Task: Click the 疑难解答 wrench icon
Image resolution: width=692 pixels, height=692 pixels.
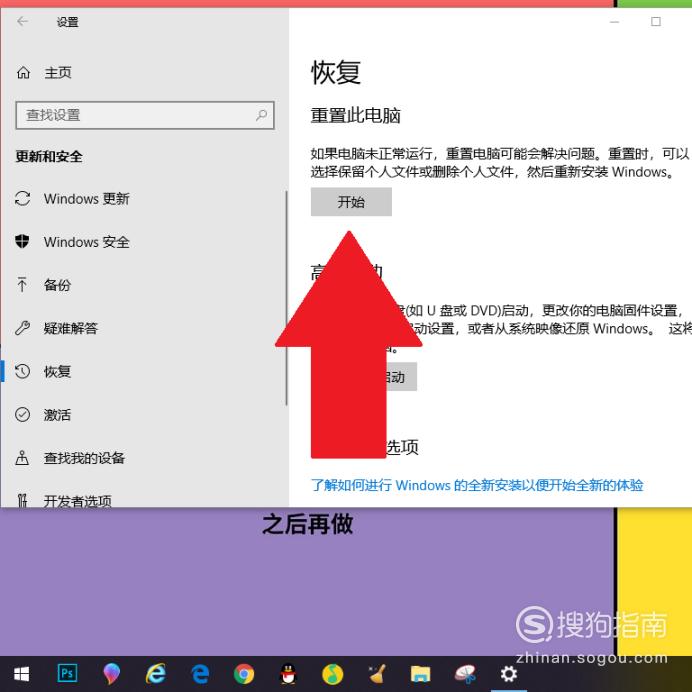Action: (23, 328)
